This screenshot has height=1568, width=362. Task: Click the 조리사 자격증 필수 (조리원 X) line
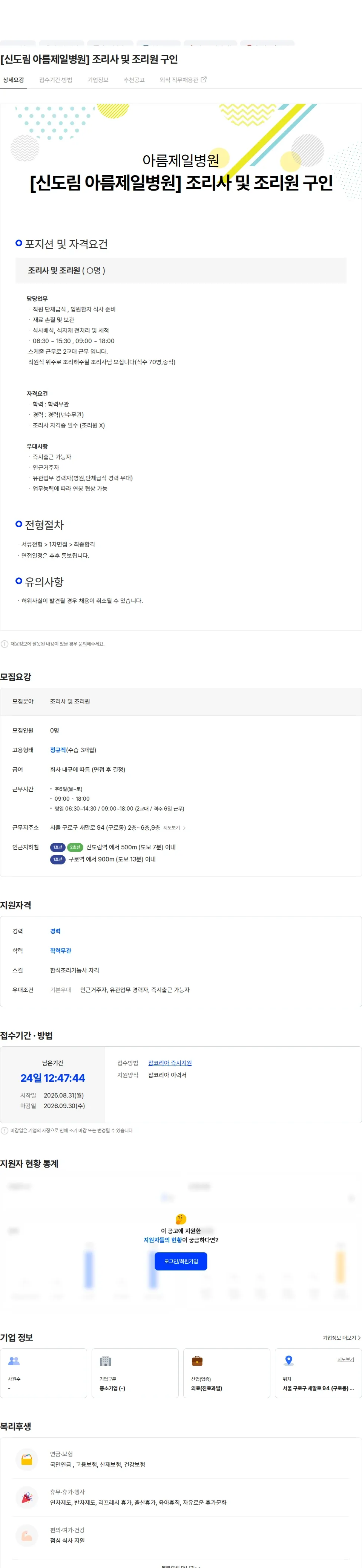(69, 426)
